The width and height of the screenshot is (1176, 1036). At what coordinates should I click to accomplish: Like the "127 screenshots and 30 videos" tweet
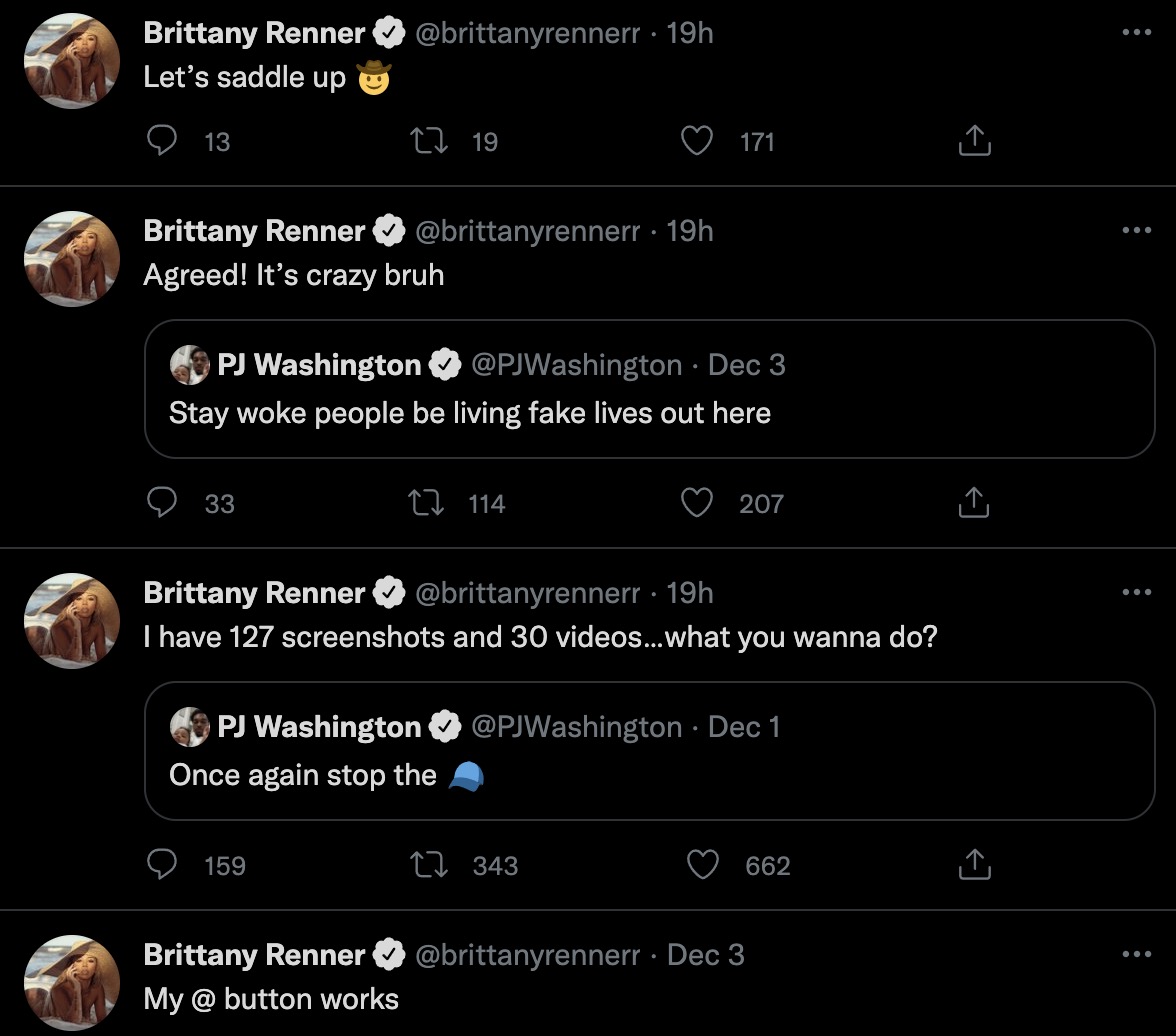(703, 865)
